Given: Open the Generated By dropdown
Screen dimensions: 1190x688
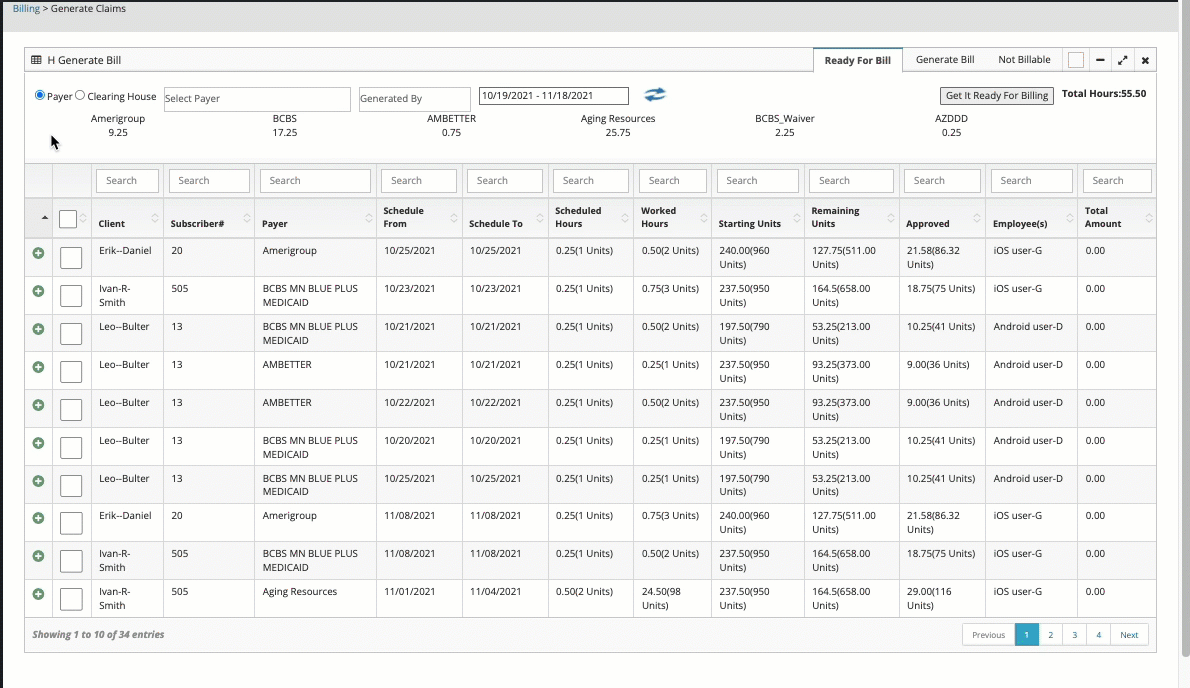Looking at the screenshot, I should [414, 99].
